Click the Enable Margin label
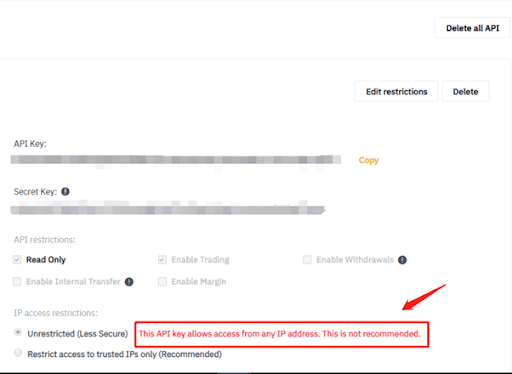Image resolution: width=512 pixels, height=374 pixels. [199, 282]
